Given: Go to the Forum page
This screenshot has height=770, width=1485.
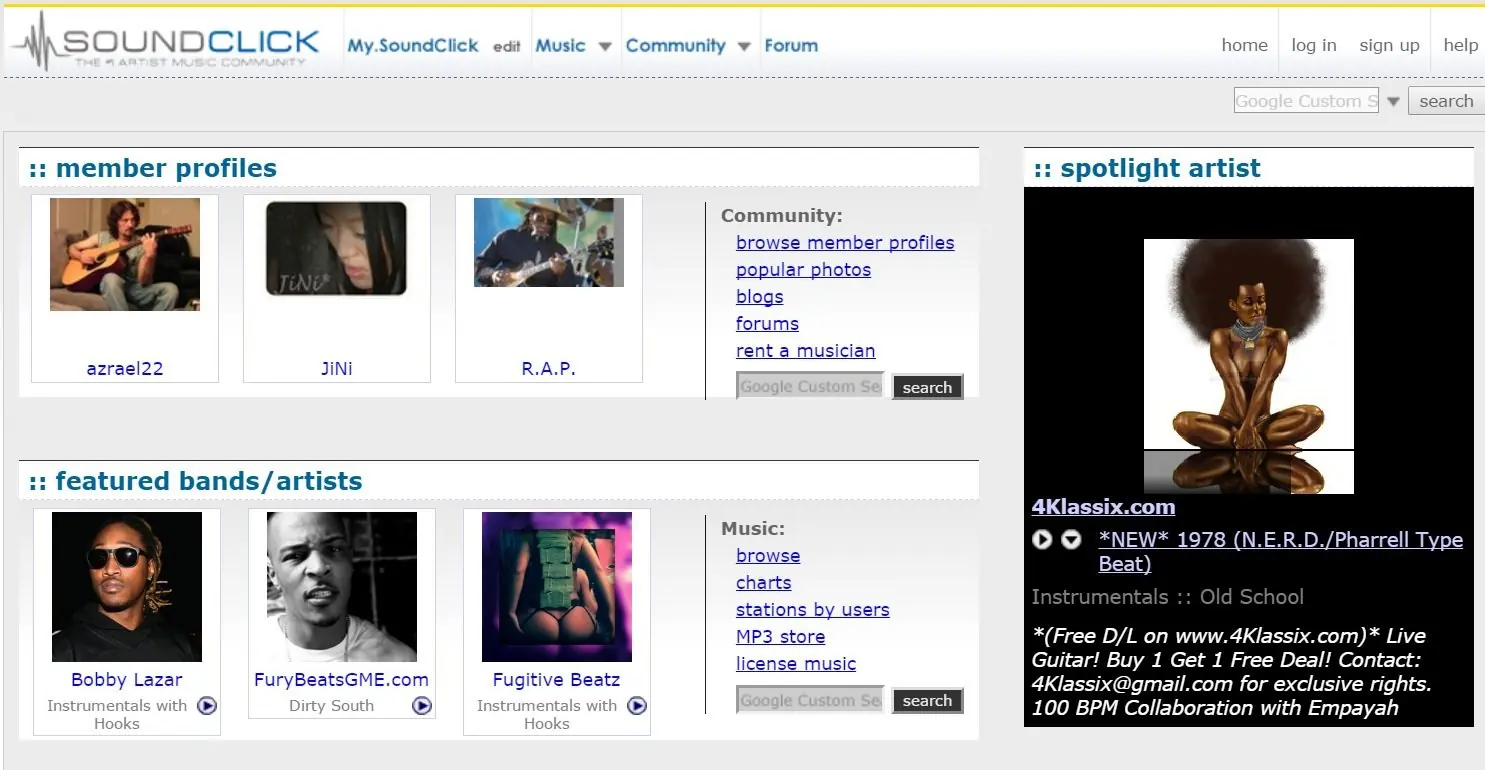Looking at the screenshot, I should (x=791, y=45).
